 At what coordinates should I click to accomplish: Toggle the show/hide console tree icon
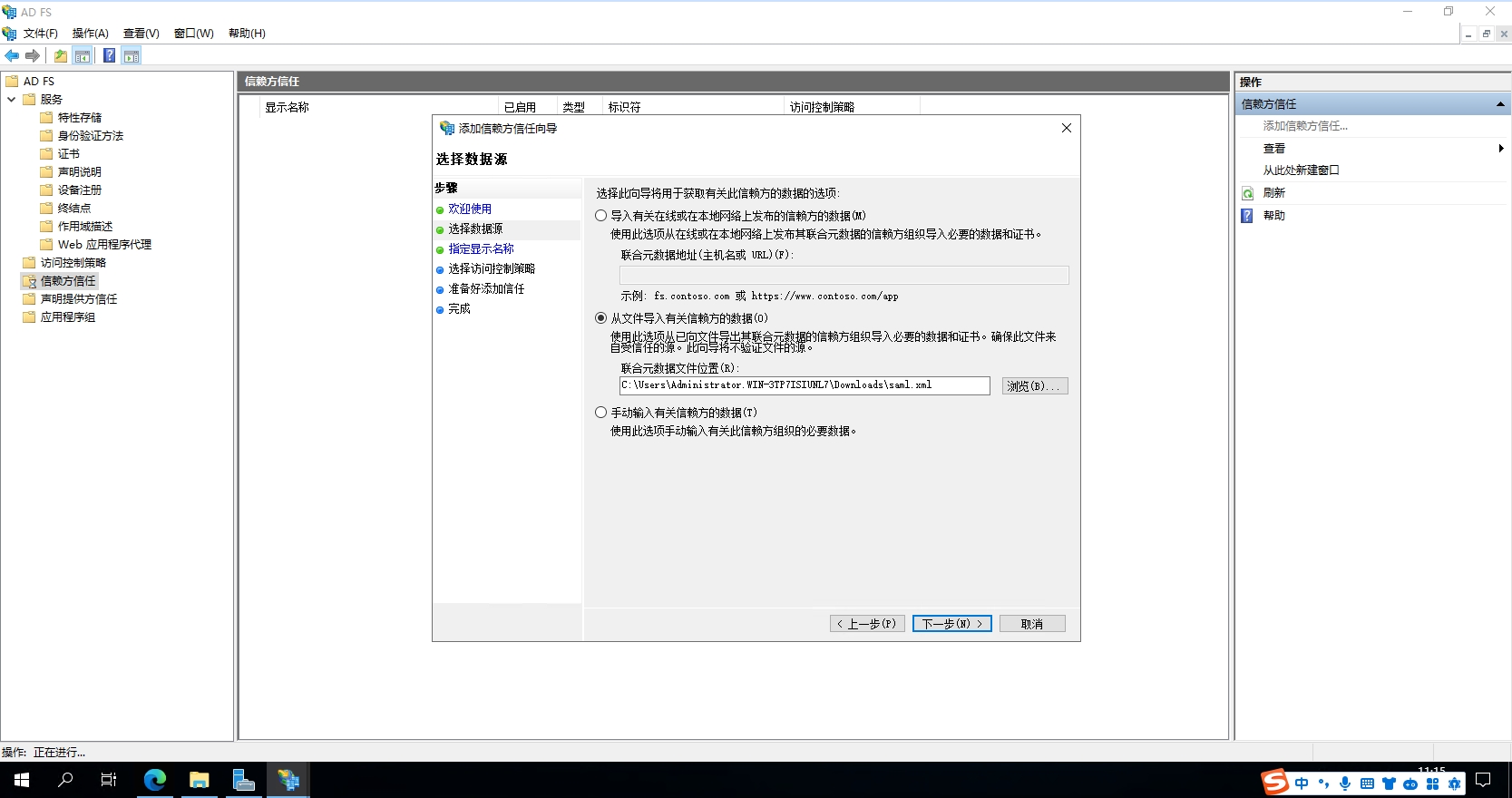click(83, 56)
